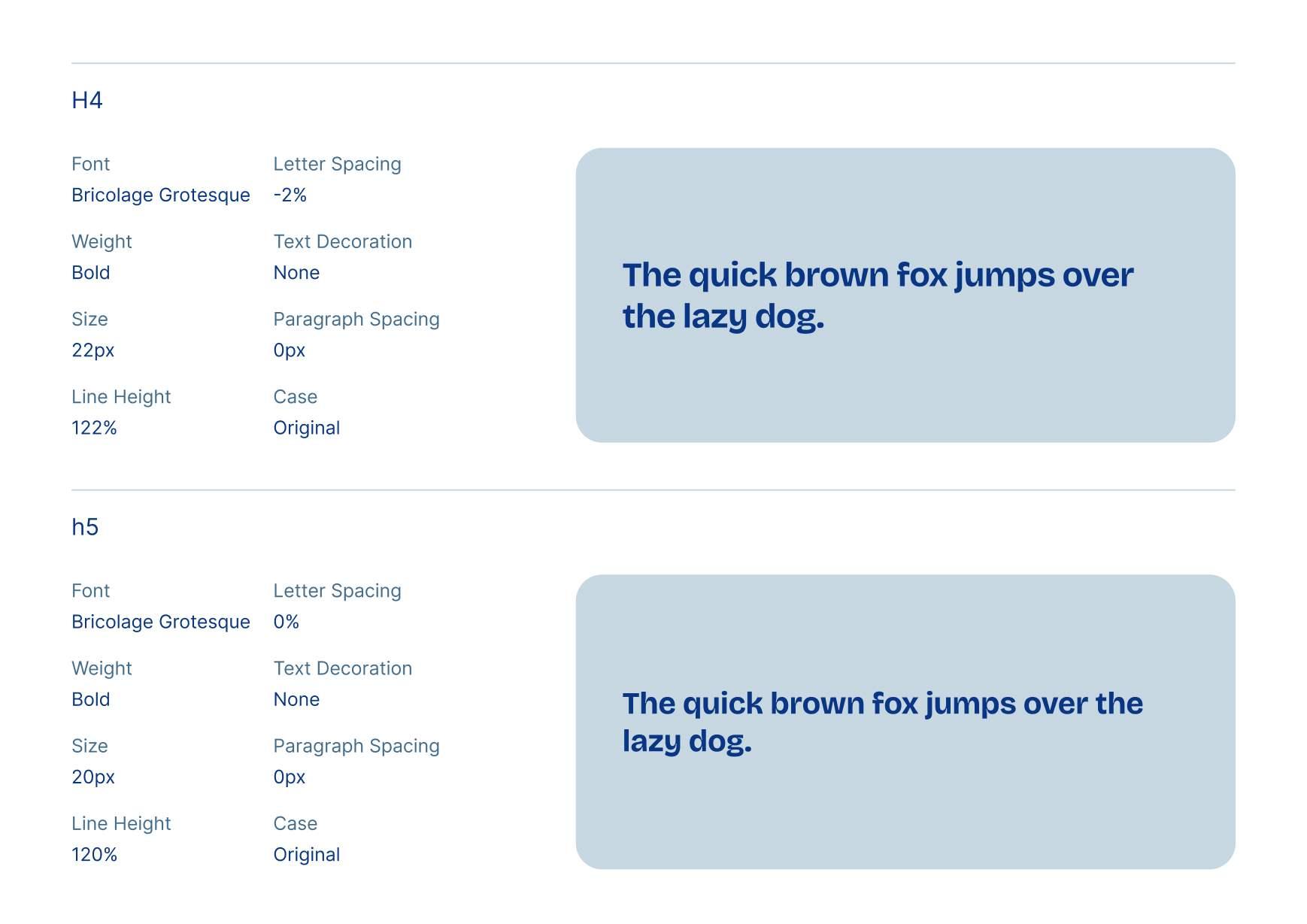Viewport: 1307px width, 924px height.
Task: Select the Original case value in h5
Action: click(307, 855)
